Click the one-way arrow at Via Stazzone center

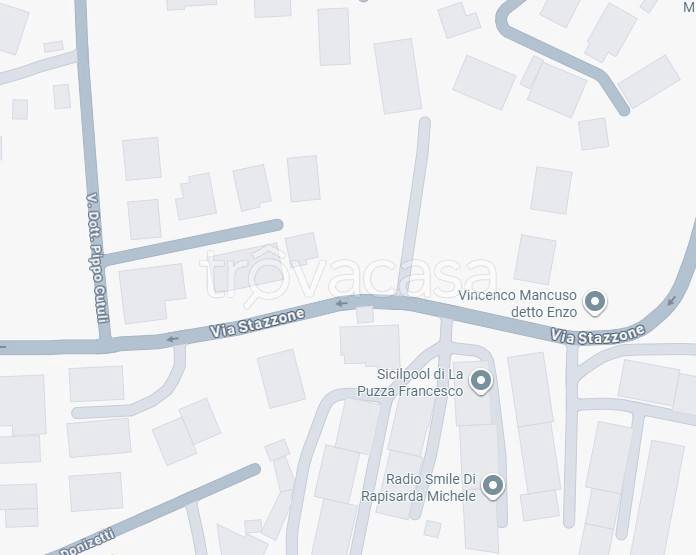pyautogui.click(x=341, y=304)
